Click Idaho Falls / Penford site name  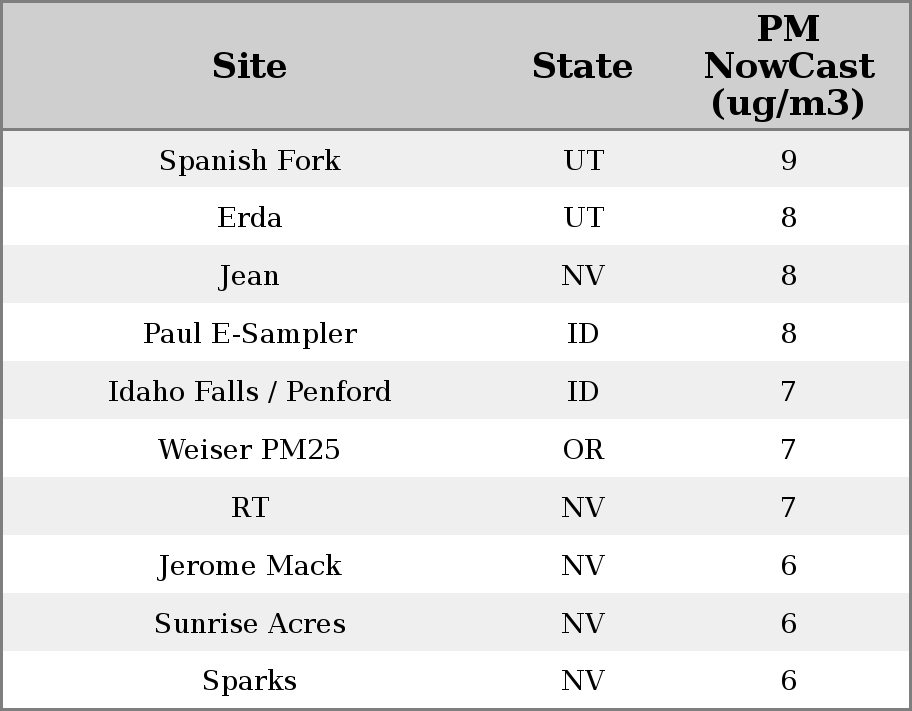(249, 392)
